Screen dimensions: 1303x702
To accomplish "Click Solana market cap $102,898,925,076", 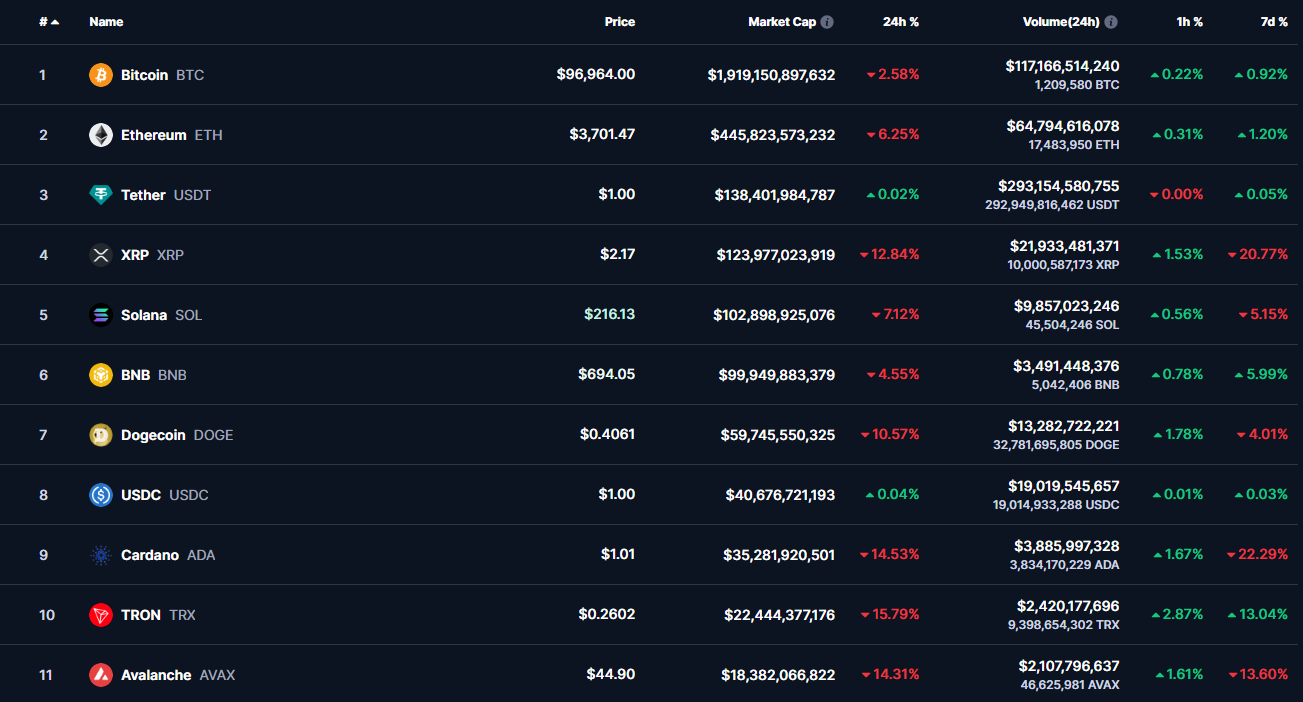I will (x=774, y=315).
